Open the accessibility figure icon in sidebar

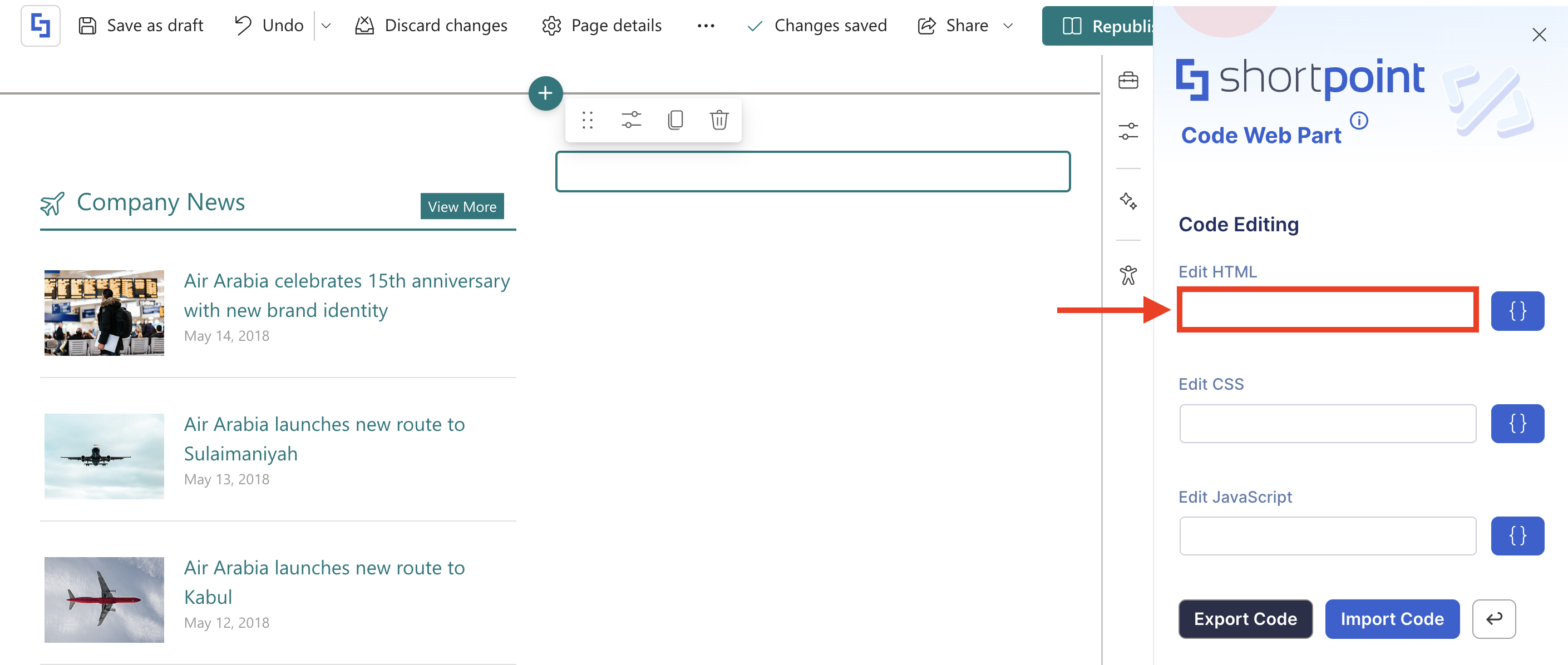pyautogui.click(x=1127, y=275)
